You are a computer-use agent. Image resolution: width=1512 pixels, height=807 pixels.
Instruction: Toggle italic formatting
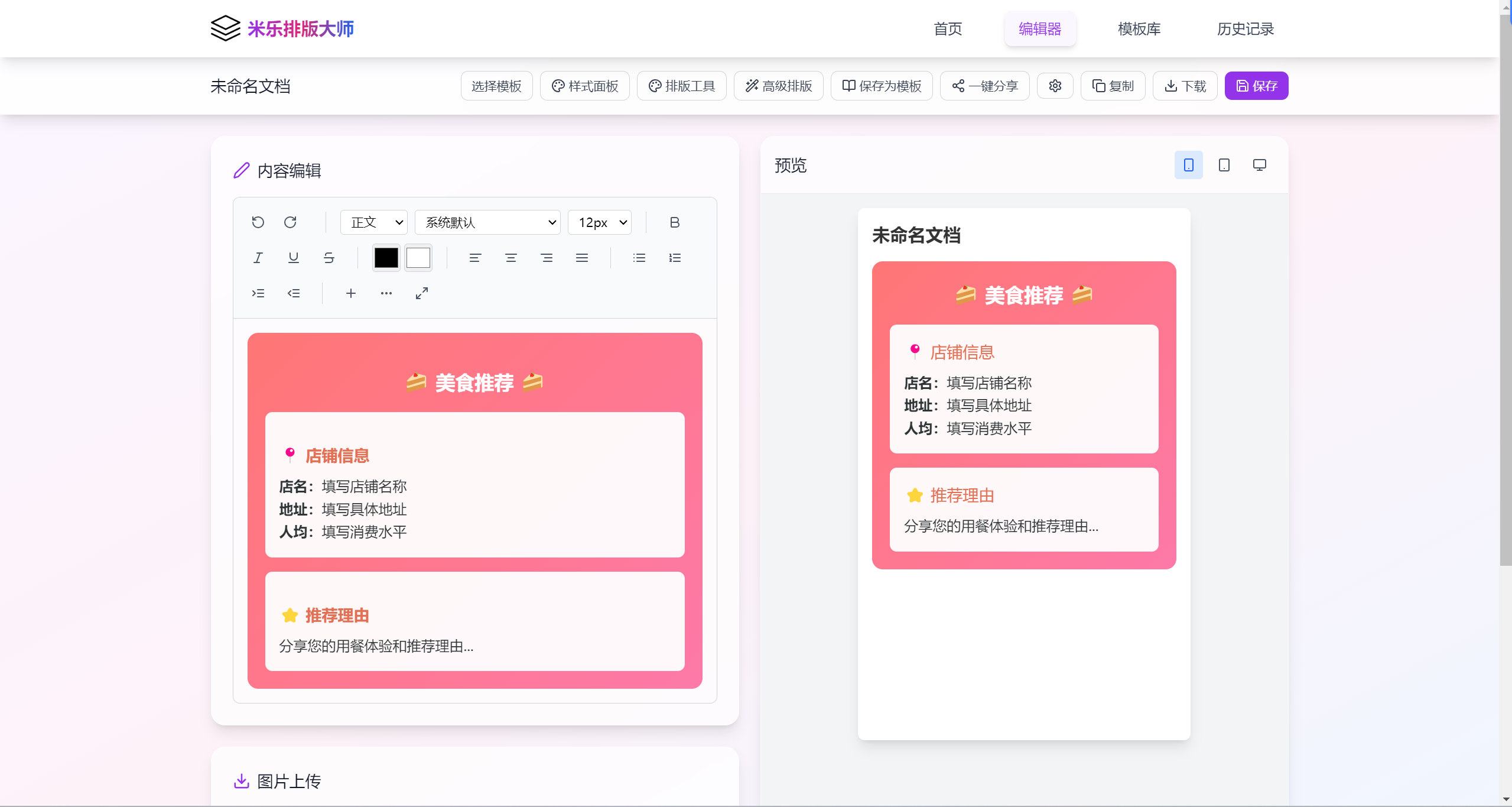pyautogui.click(x=258, y=258)
